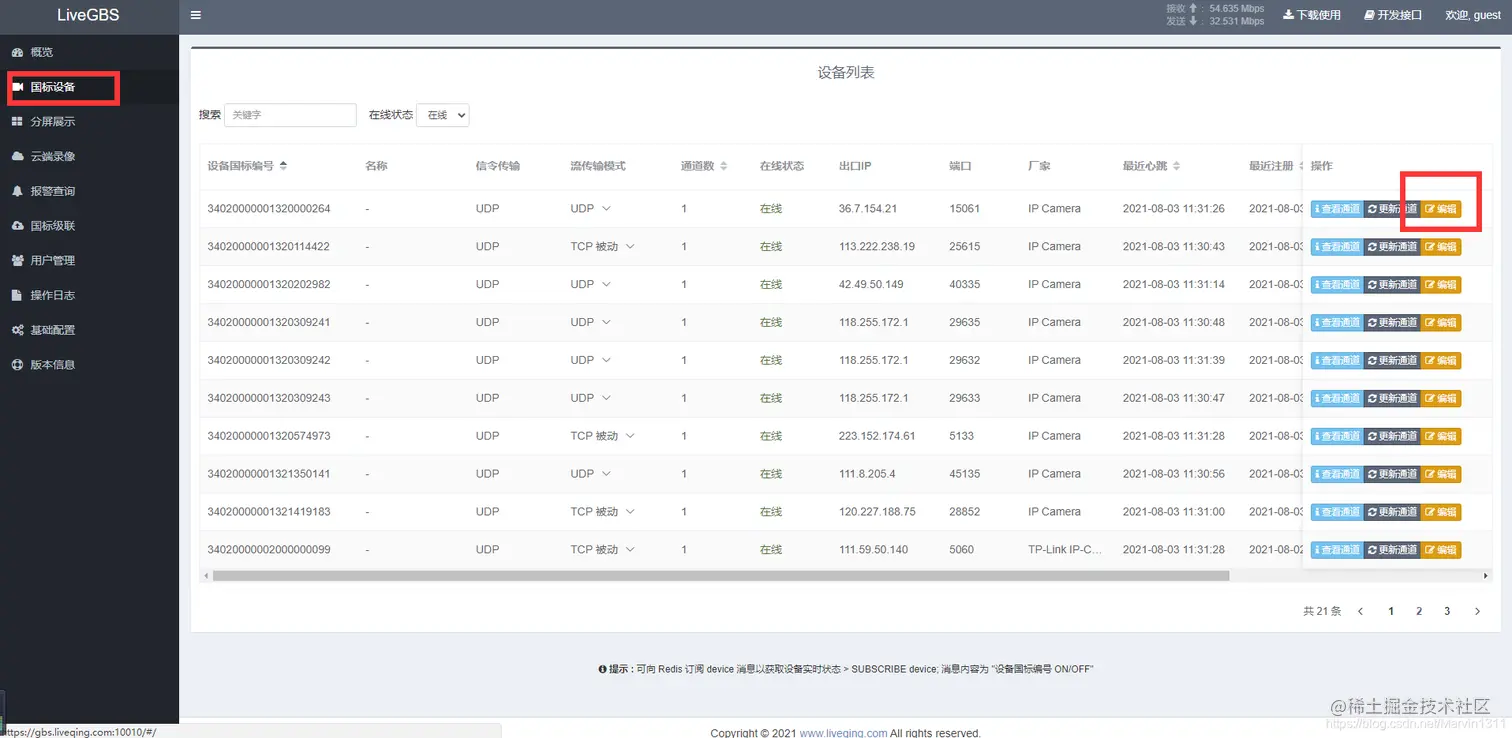Focus the 关键字 search input field
This screenshot has width=1512, height=738.
tap(290, 115)
